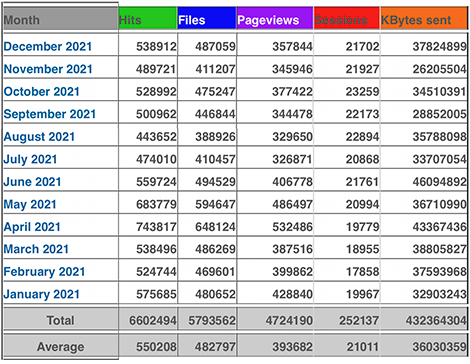Open the February 2021 stats link
The height and width of the screenshot is (364, 470).
(44, 272)
